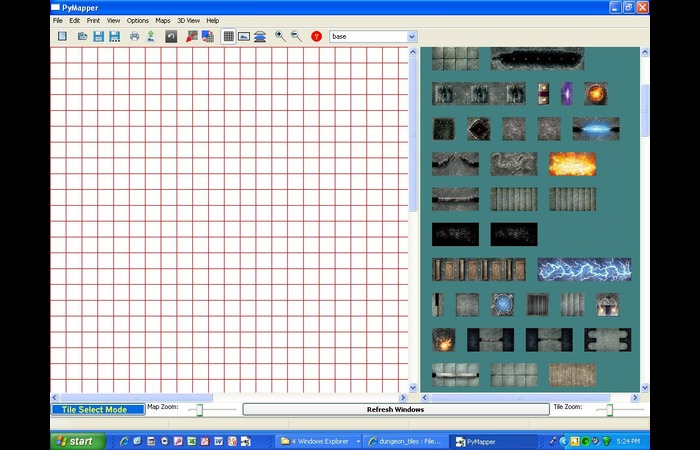Select the red diamond trap tile
Image resolution: width=700 pixels, height=450 pixels.
(479, 129)
